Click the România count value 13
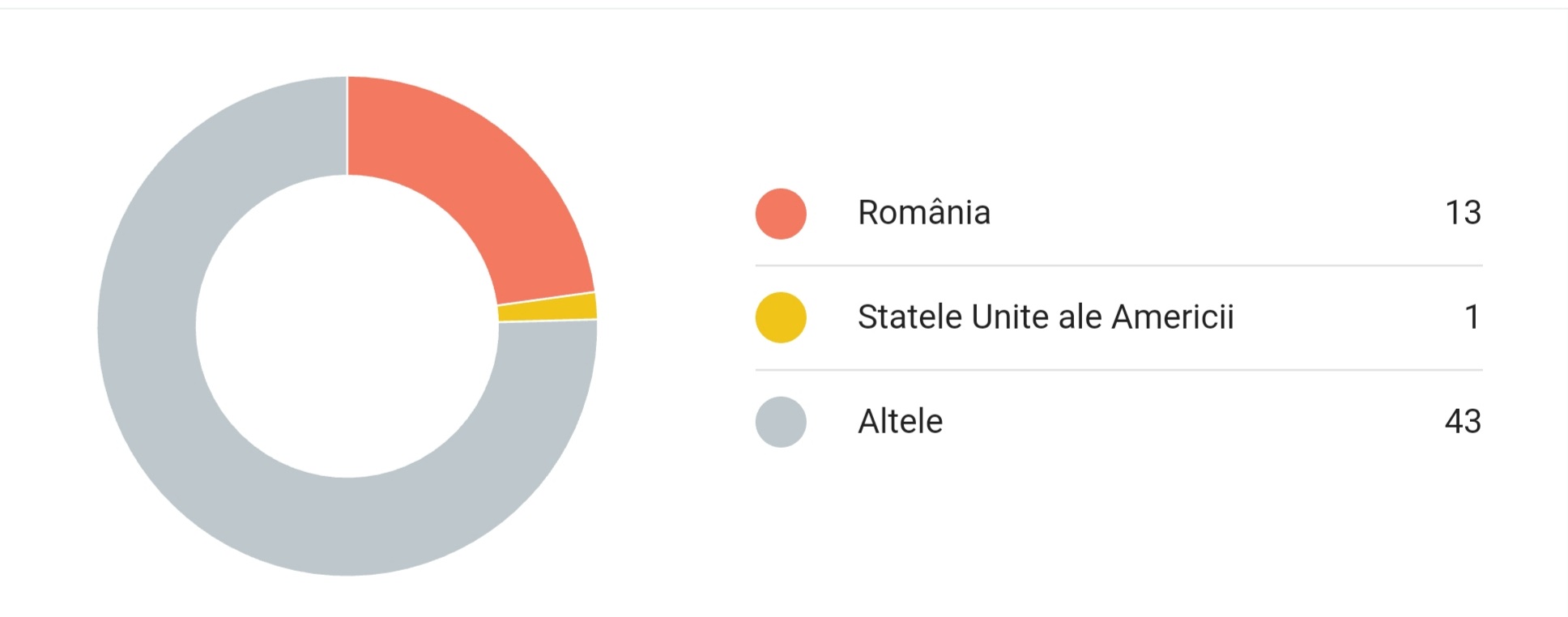This screenshot has height=617, width=1568. click(1463, 212)
